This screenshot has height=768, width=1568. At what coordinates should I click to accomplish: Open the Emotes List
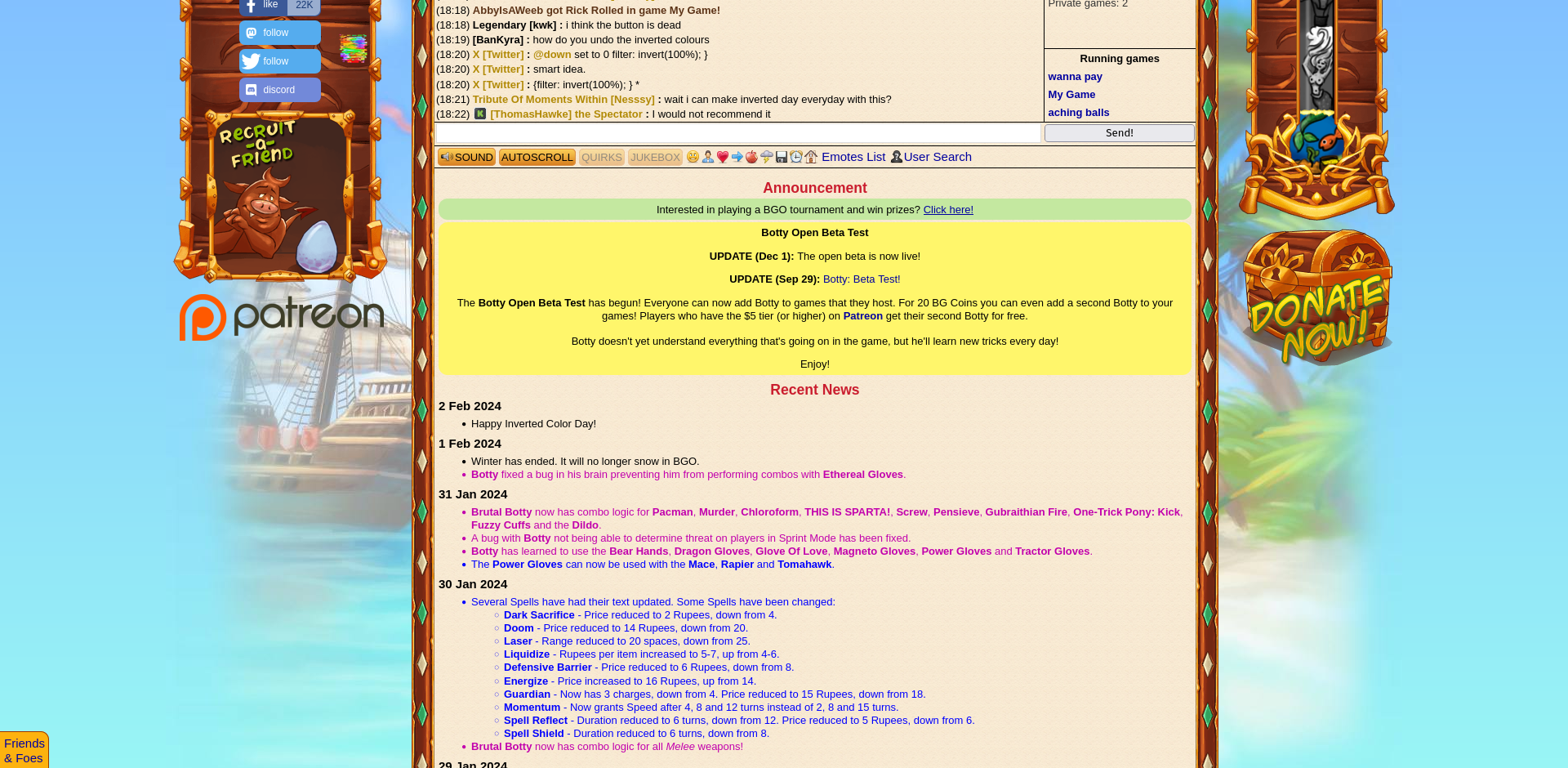pyautogui.click(x=853, y=157)
